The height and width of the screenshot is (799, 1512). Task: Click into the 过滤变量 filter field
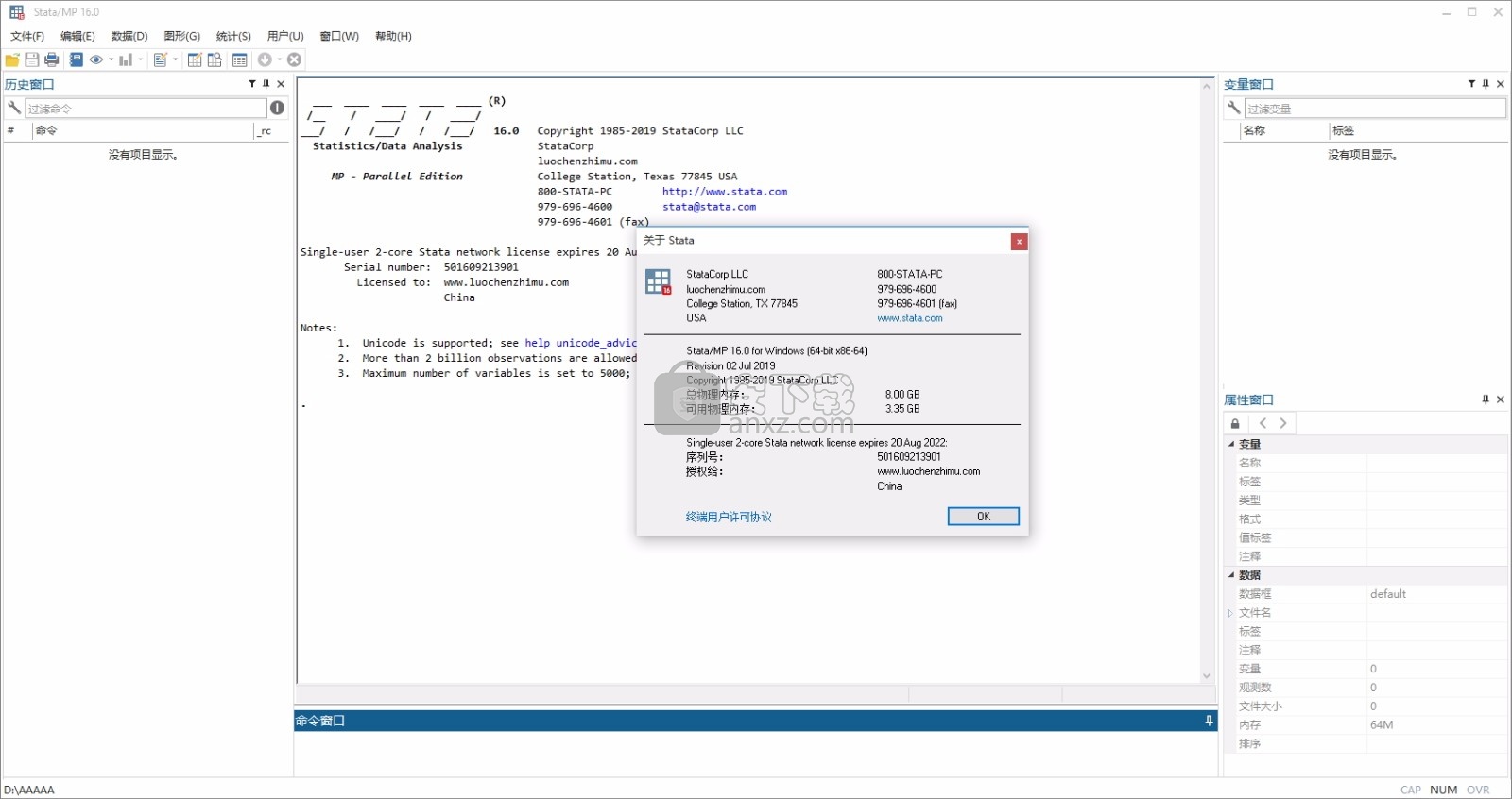click(x=1375, y=109)
